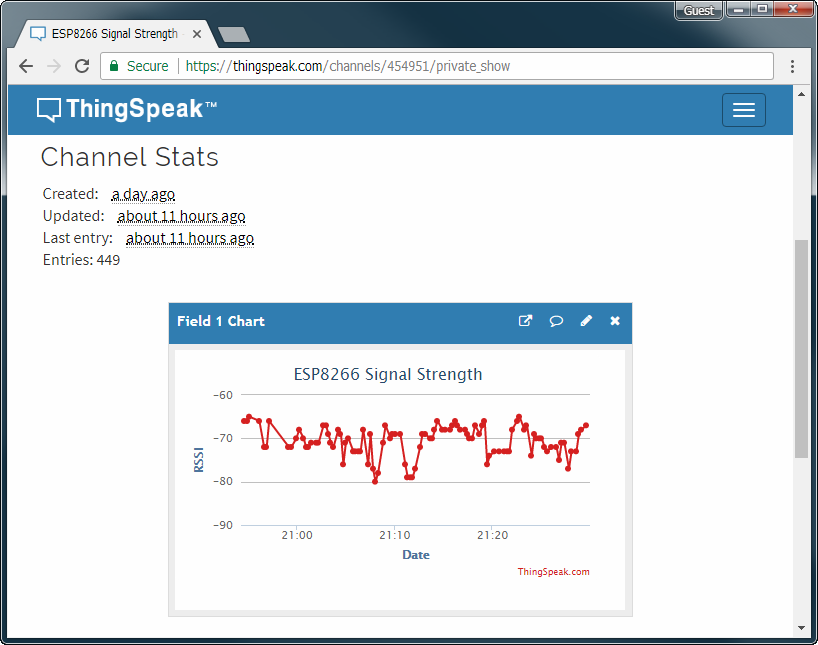Click the ThingSpeak logo
818x645 pixels.
(127, 110)
